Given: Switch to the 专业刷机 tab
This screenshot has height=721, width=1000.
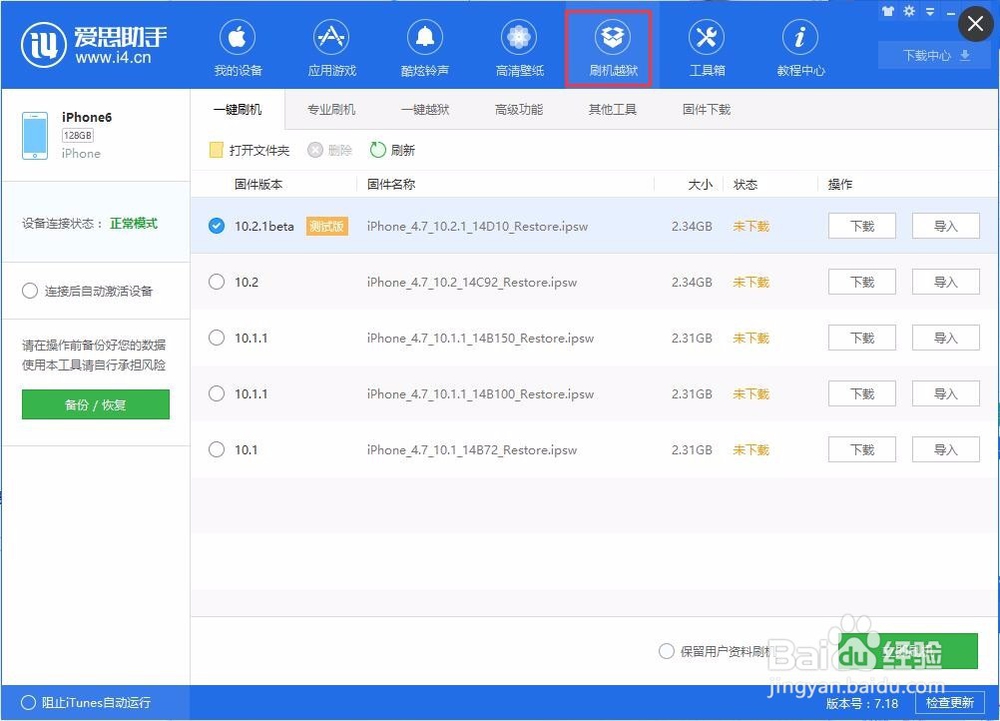Looking at the screenshot, I should click(331, 110).
